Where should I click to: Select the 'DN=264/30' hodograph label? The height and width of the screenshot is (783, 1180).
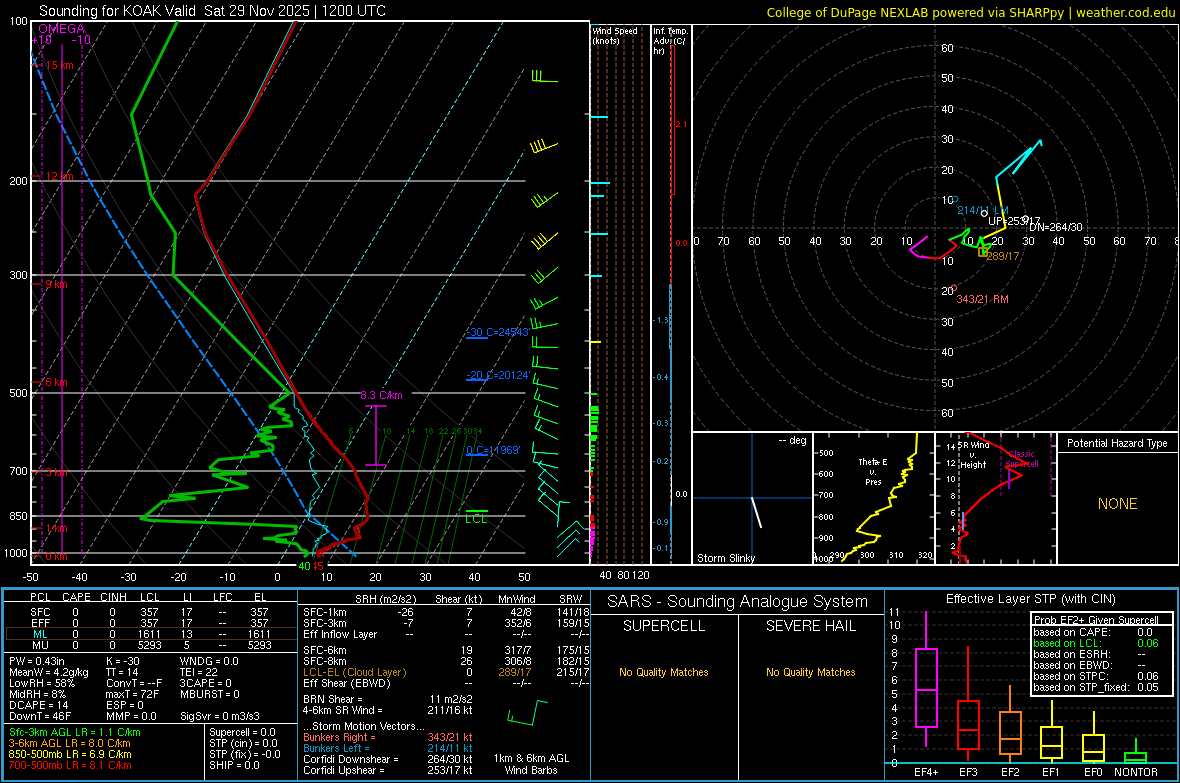point(1056,227)
